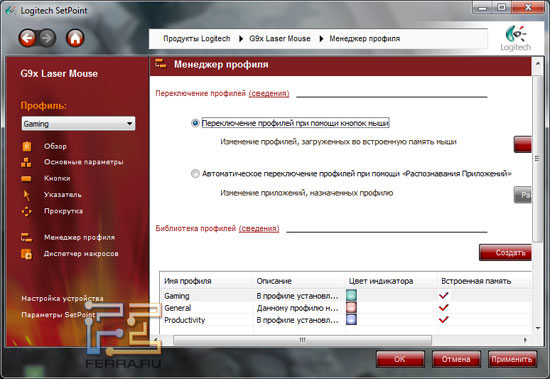Click the Отмена button
The image size is (550, 379).
click(x=456, y=359)
